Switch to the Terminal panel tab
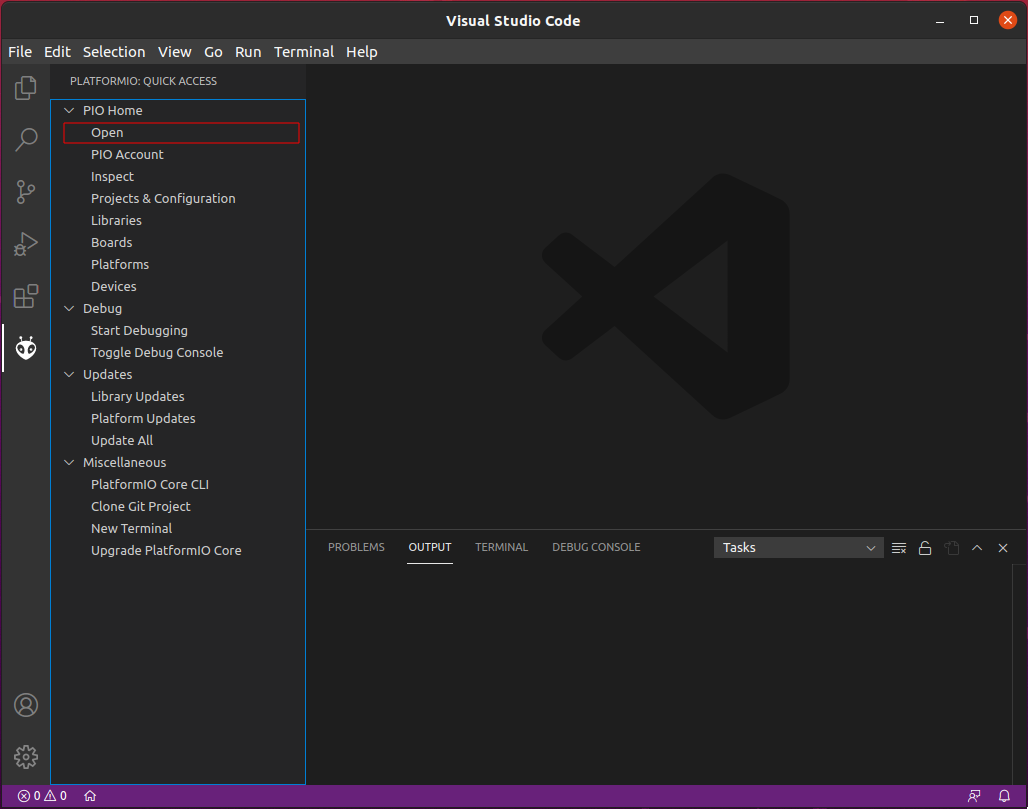Image resolution: width=1028 pixels, height=809 pixels. [501, 547]
